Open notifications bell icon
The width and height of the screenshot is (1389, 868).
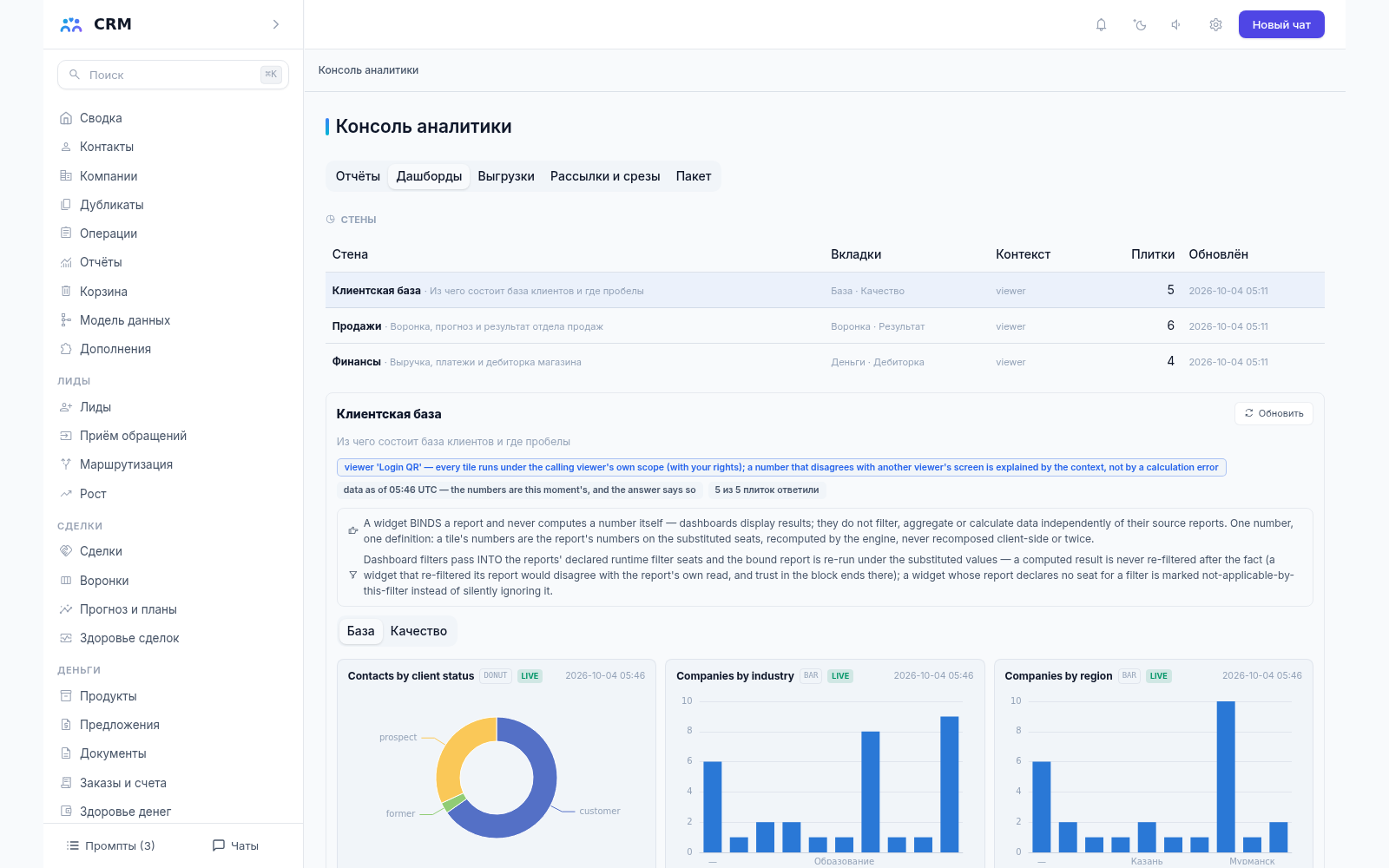point(1101,24)
